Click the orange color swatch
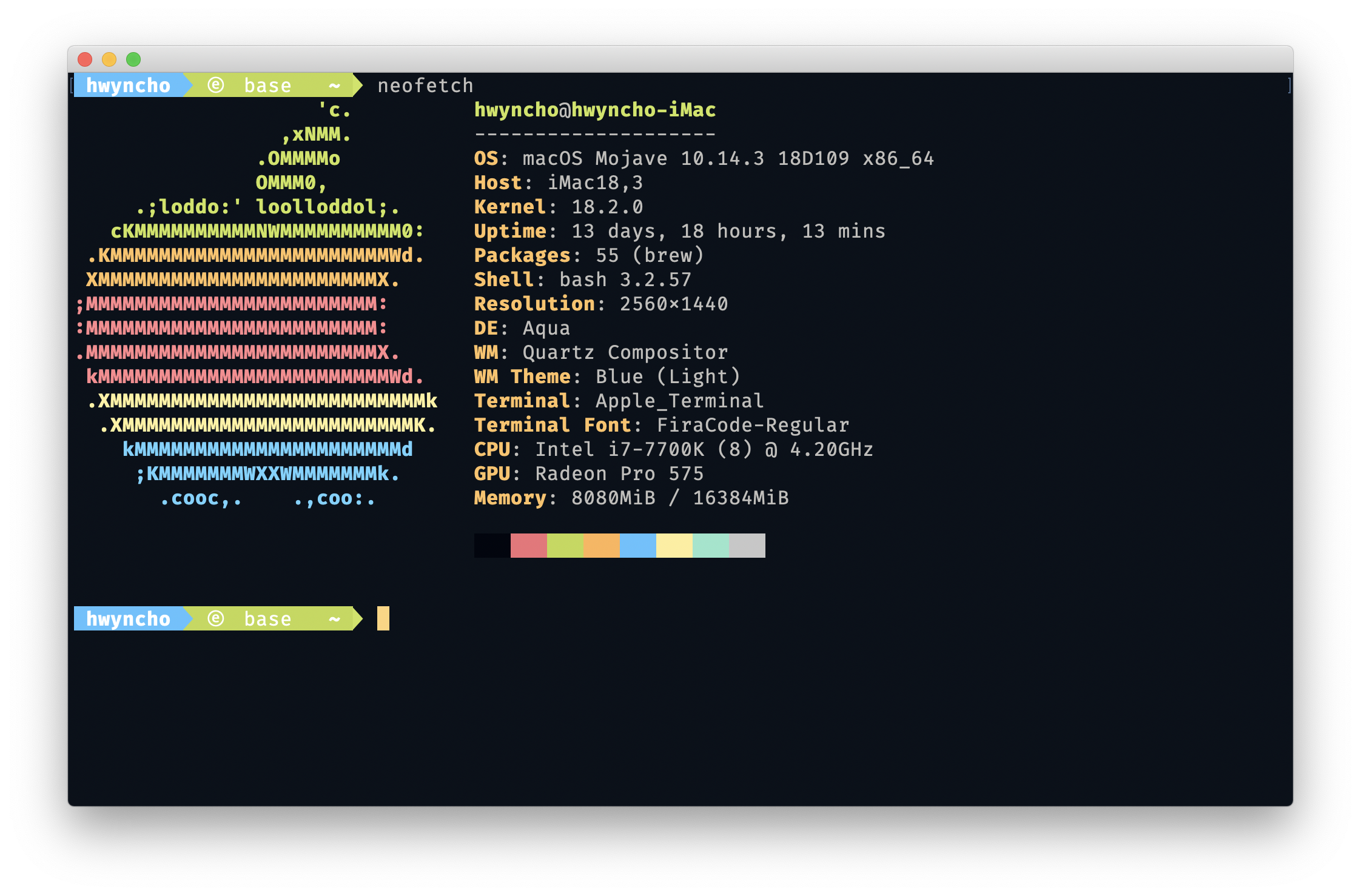 click(x=601, y=546)
